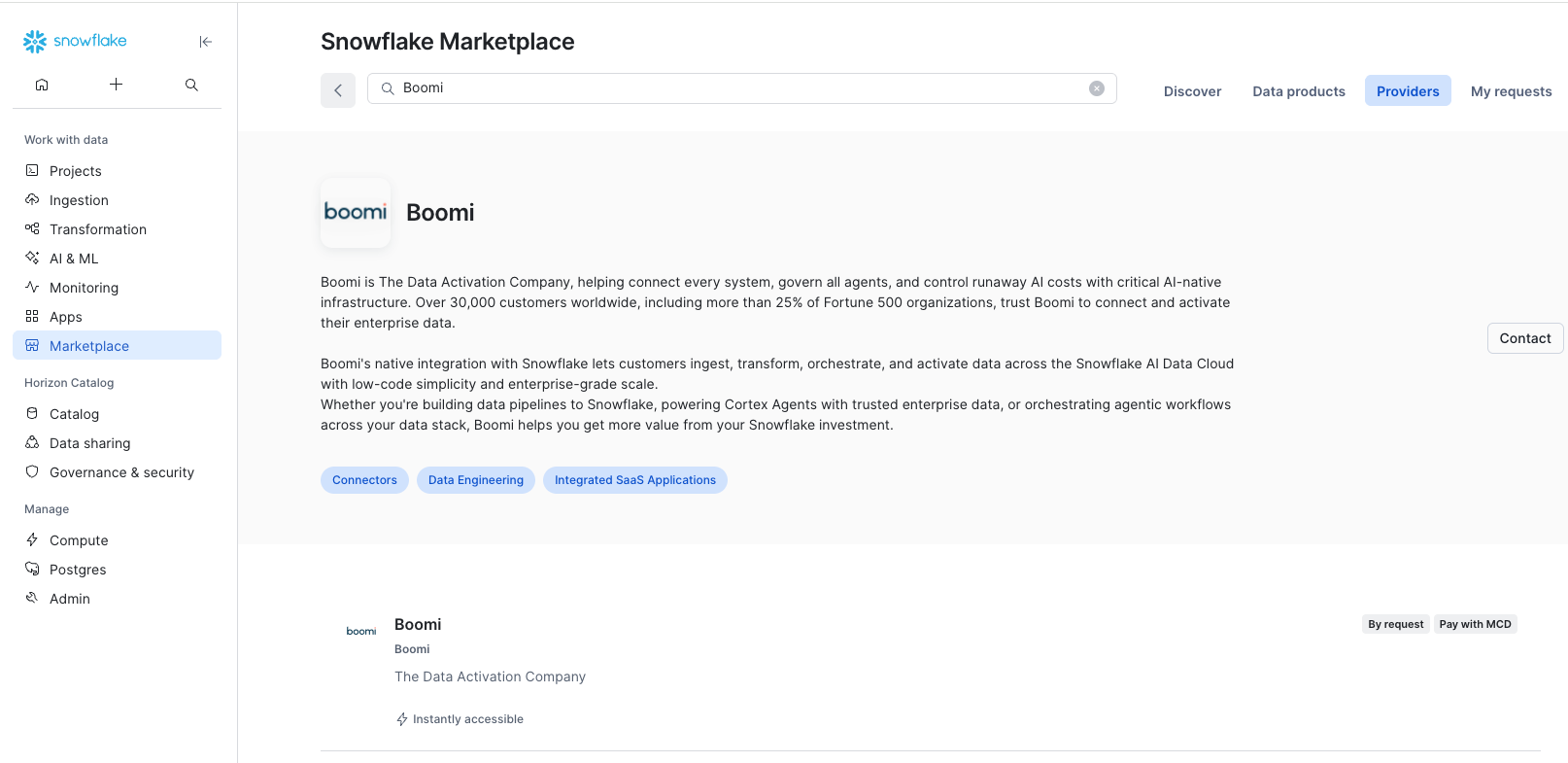The width and height of the screenshot is (1568, 763).
Task: Click The Data Activation Company text
Action: tap(490, 676)
